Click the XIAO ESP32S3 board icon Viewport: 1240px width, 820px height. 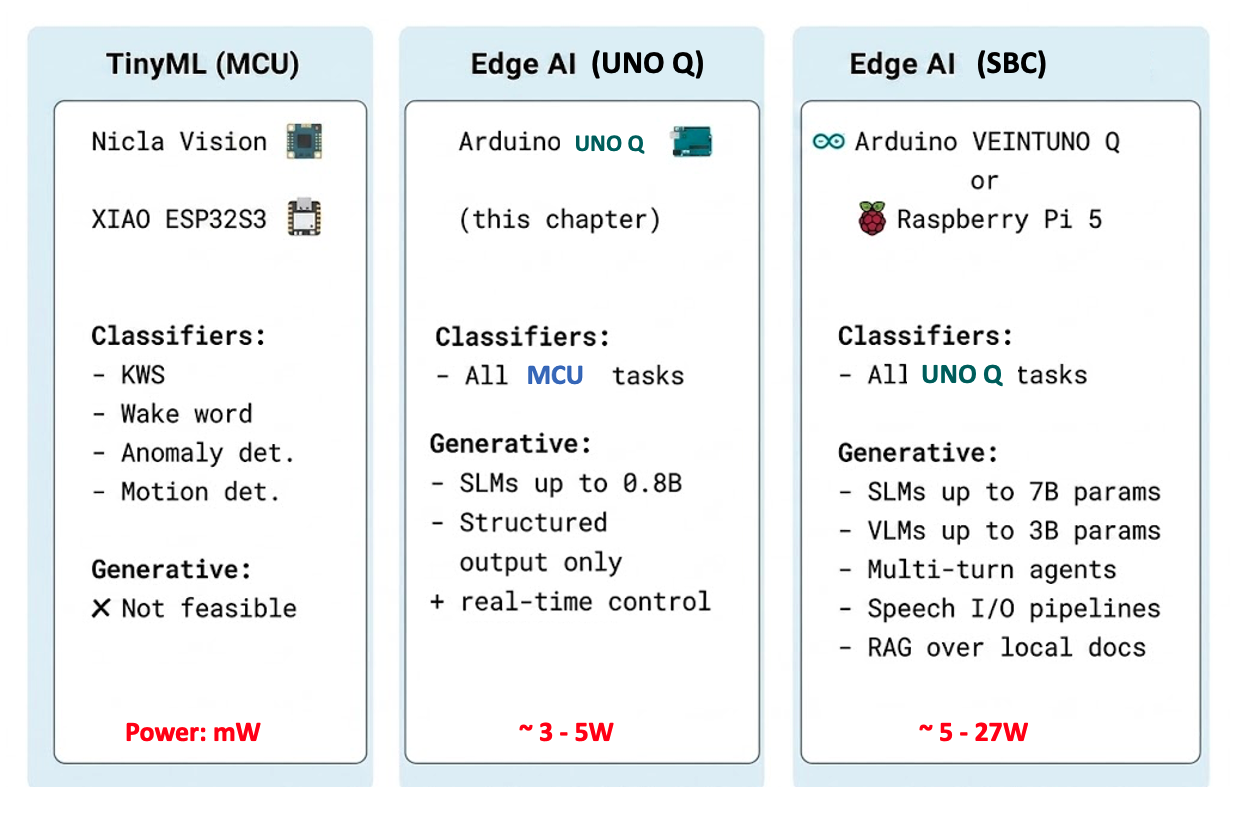point(305,218)
